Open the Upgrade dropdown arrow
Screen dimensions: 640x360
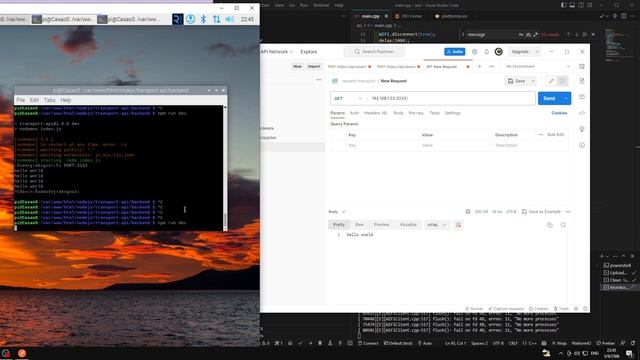coord(537,52)
